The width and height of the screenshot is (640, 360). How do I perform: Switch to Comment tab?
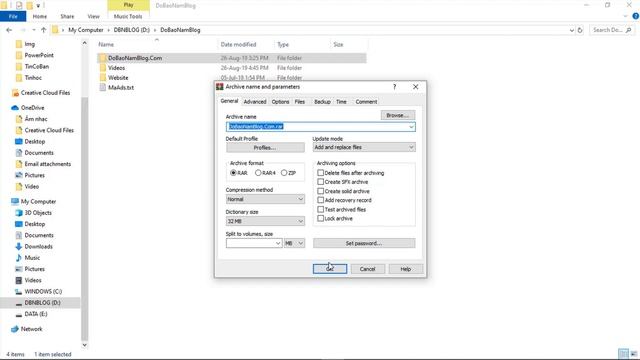(366, 102)
